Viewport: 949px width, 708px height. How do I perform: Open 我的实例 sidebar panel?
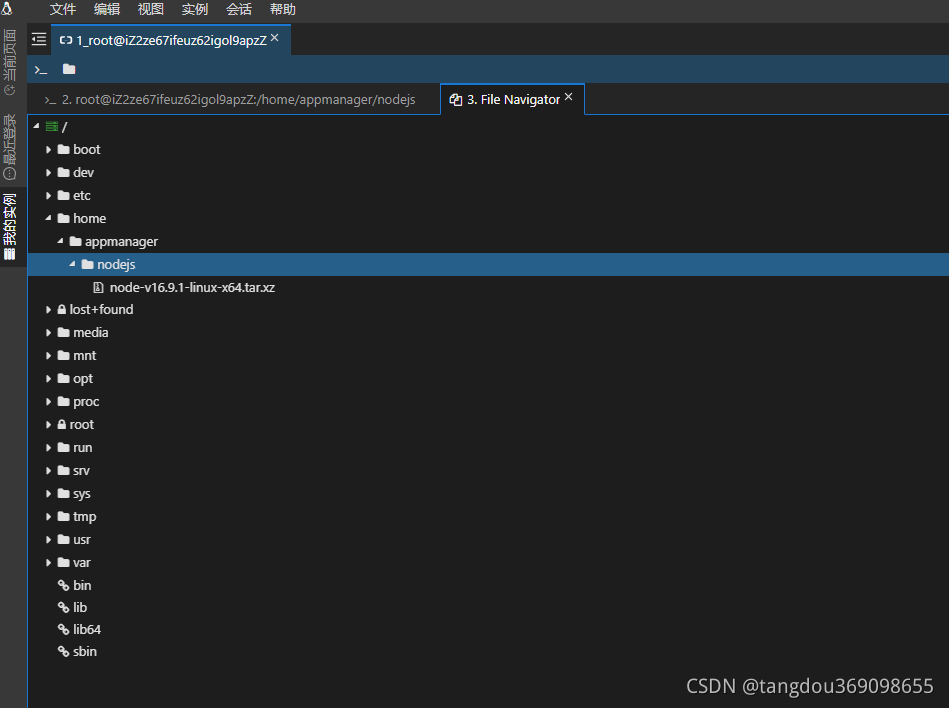(x=10, y=227)
